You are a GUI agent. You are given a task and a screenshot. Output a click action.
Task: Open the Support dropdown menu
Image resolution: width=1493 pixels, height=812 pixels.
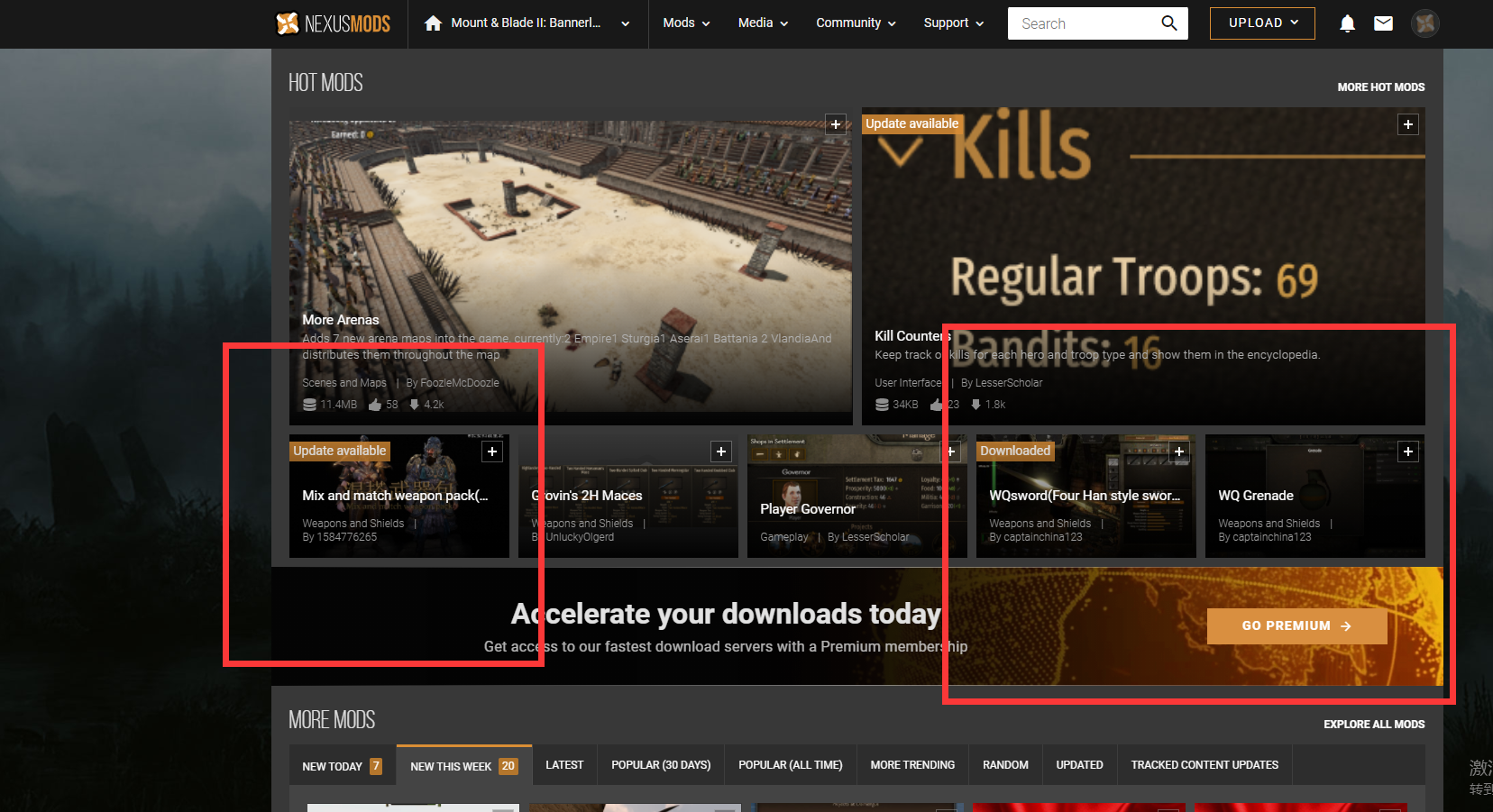point(953,23)
